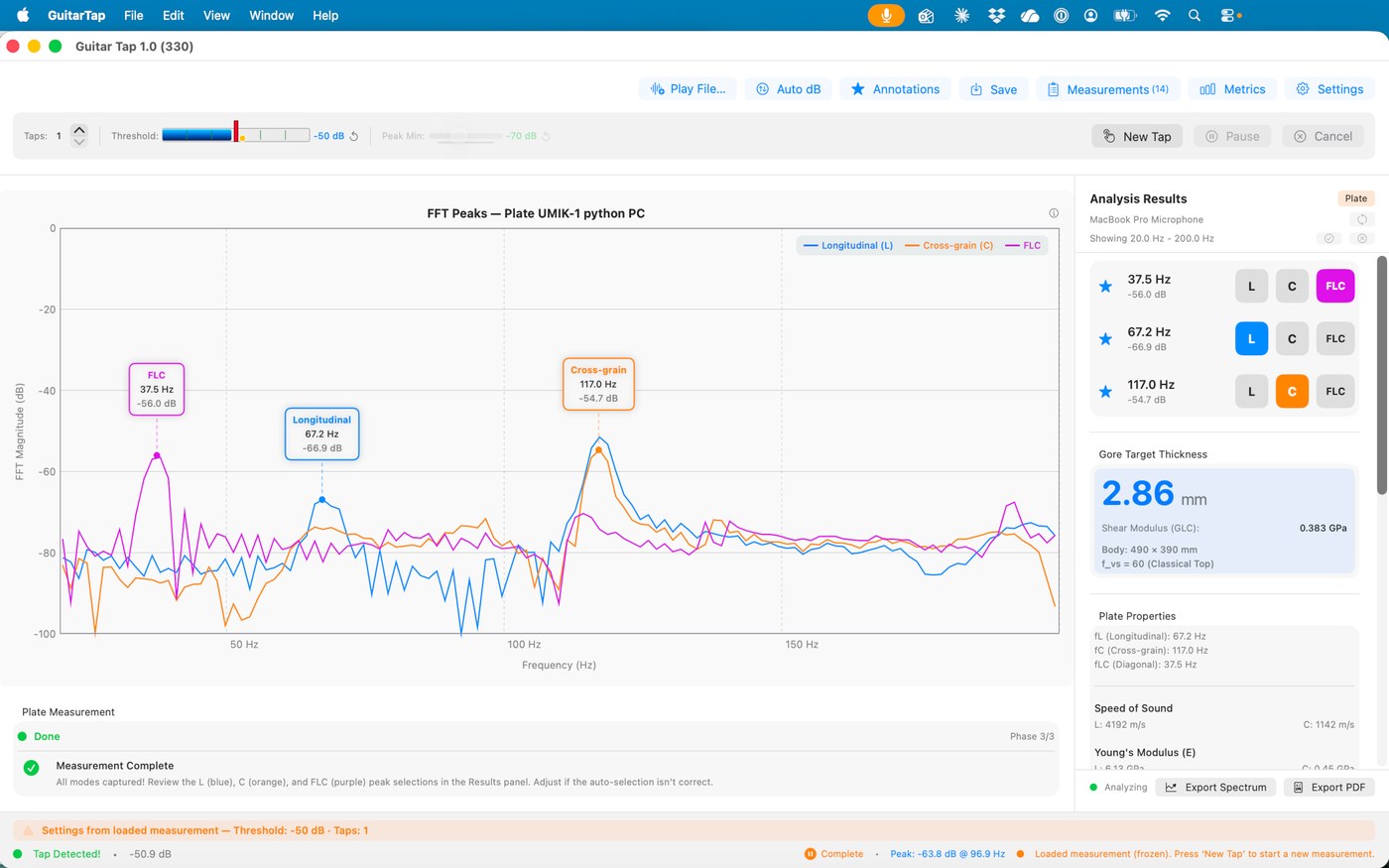Screen dimensions: 1389x868
Task: Click the chart info icon
Action: [x=1054, y=213]
